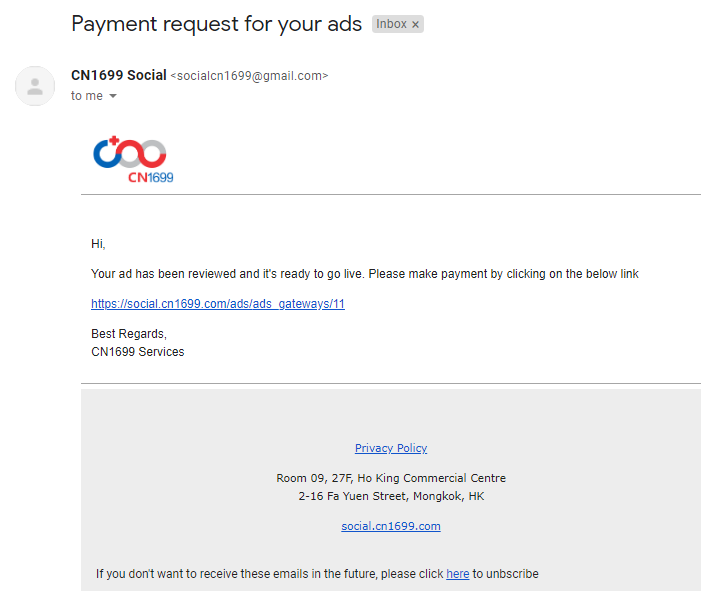722x605 pixels.
Task: Click the sender name CN1699 Social
Action: [x=119, y=76]
